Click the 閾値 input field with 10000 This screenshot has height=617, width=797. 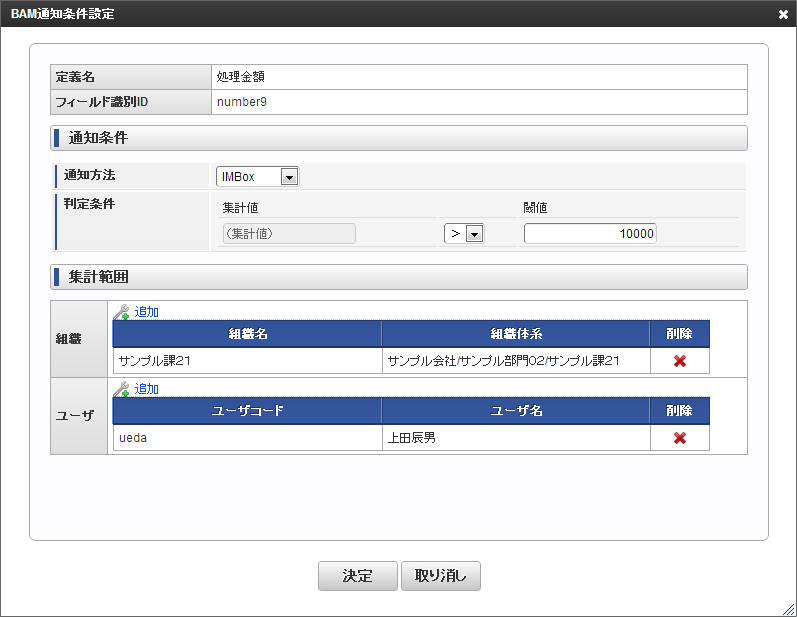[590, 234]
